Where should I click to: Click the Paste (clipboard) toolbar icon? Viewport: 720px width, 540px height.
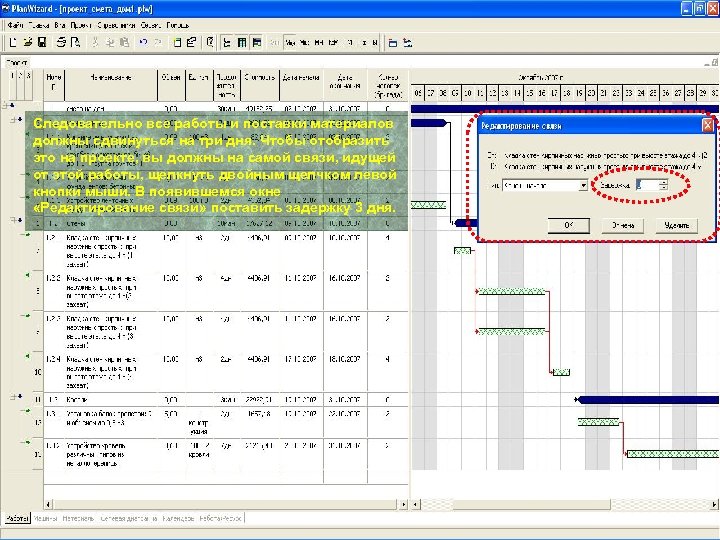(x=124, y=42)
